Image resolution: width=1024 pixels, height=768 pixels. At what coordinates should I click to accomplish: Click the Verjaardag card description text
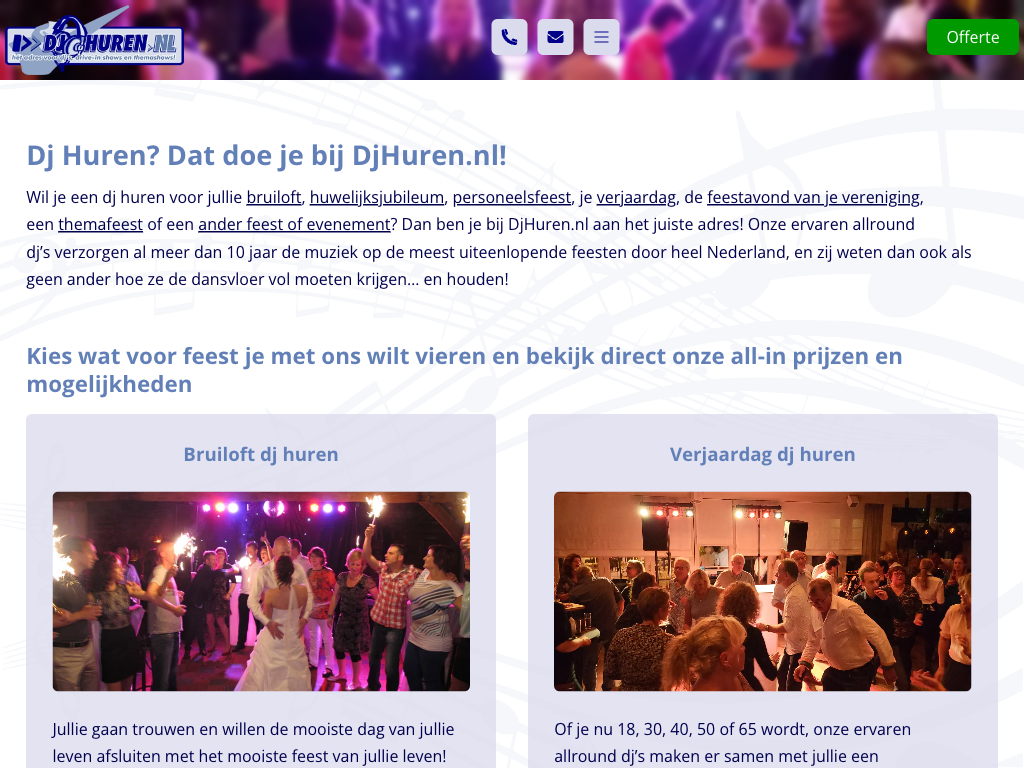point(733,743)
